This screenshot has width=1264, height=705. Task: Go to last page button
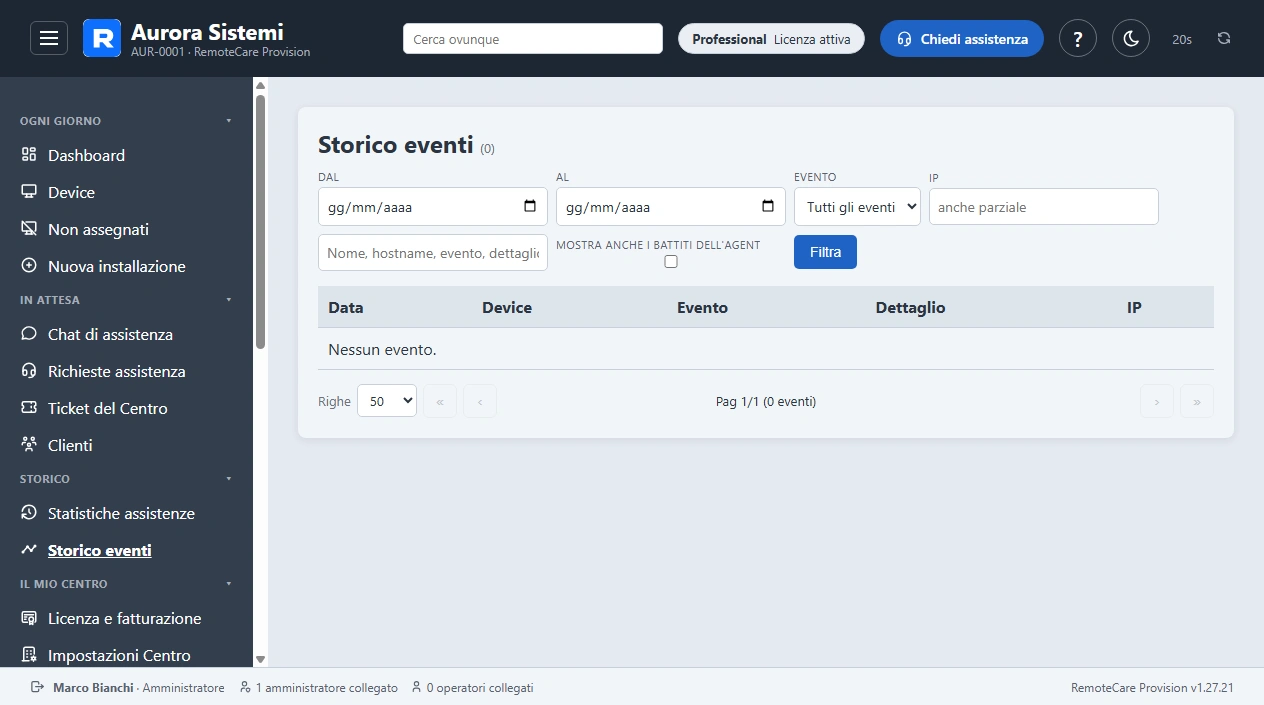(1197, 401)
